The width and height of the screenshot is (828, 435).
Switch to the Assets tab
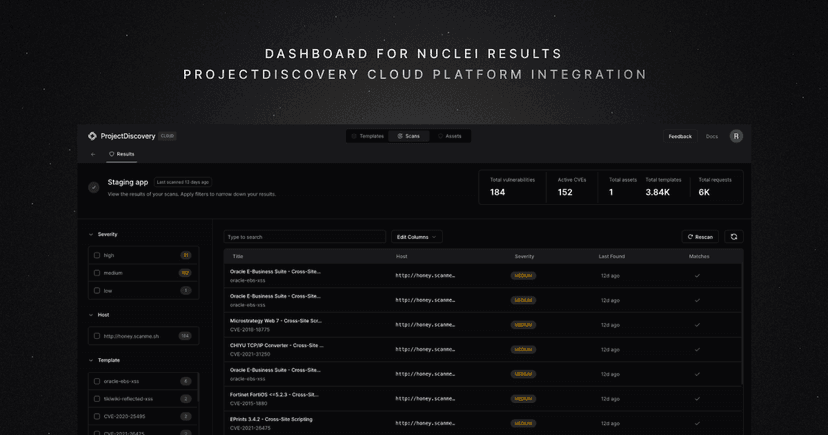pos(449,136)
